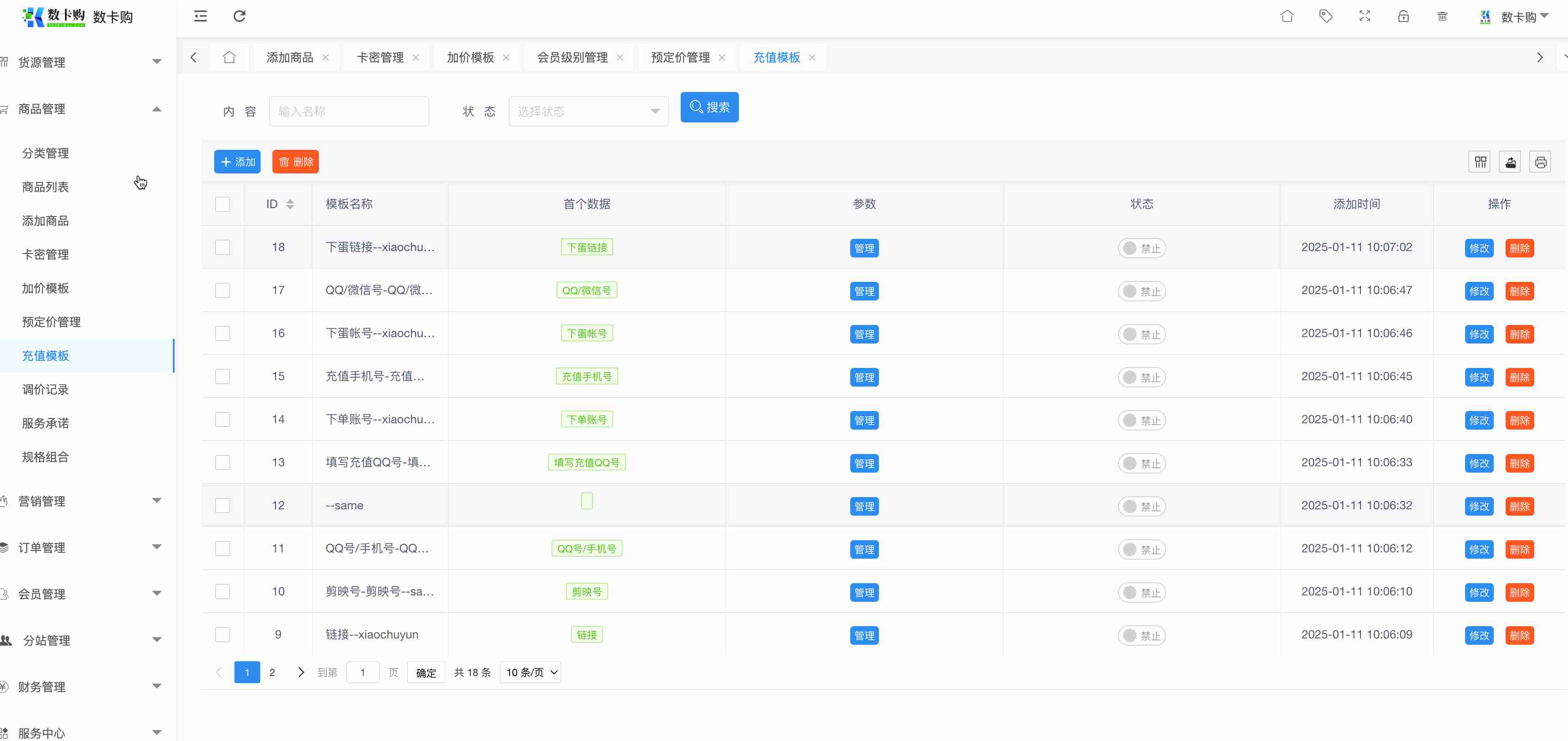
Task: Open the column filter grid icon
Action: 1480,162
